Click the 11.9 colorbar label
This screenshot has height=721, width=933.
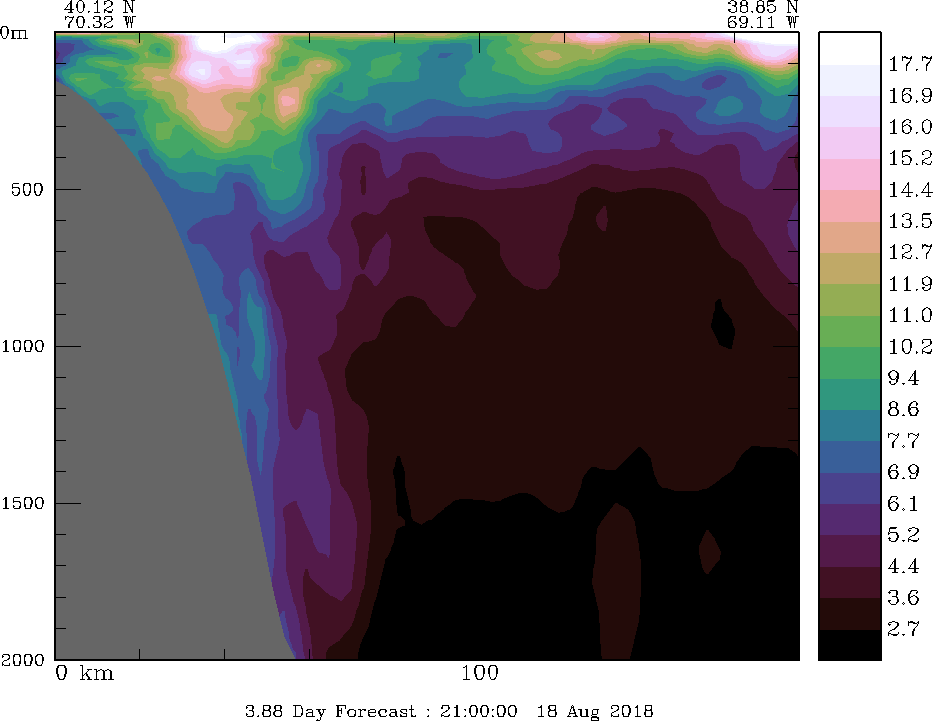909,284
